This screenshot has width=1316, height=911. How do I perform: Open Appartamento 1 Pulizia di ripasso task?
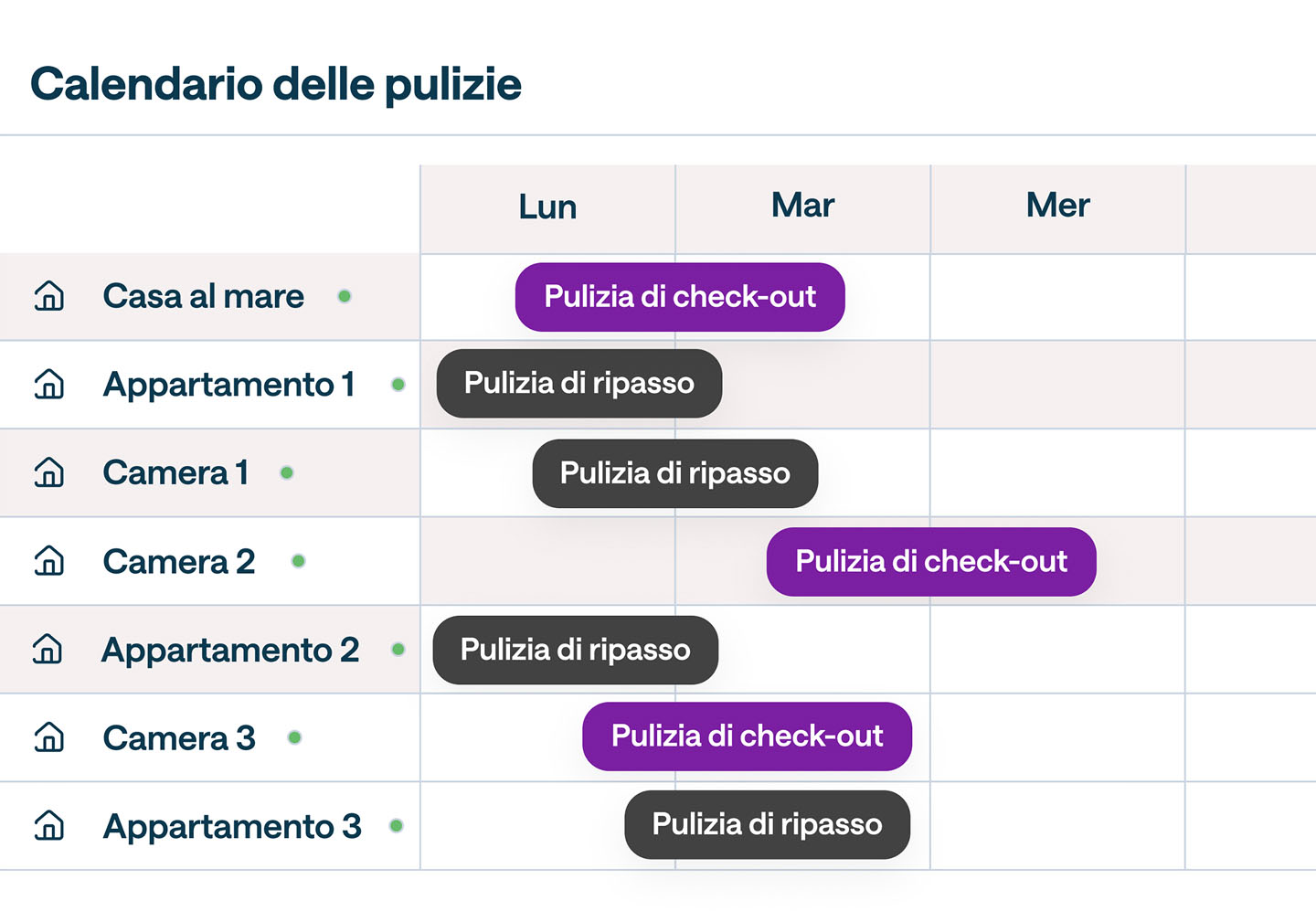click(579, 384)
